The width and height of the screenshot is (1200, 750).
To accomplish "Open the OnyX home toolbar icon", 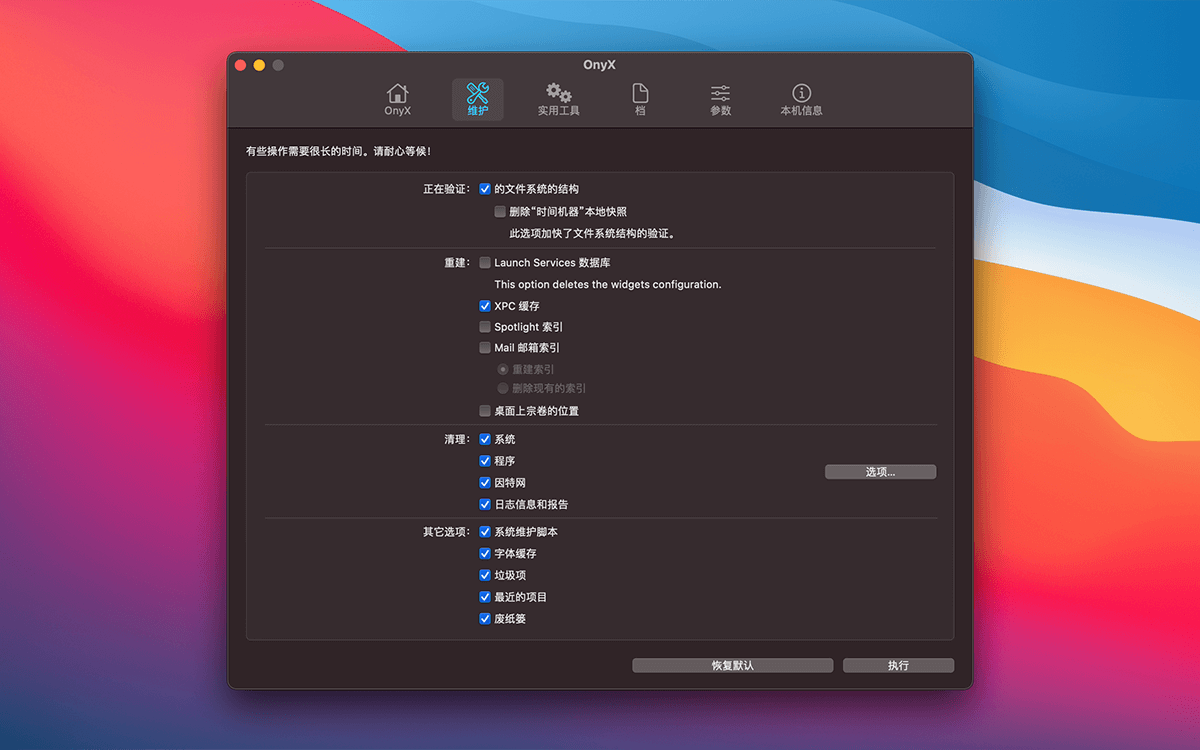I will click(x=397, y=99).
